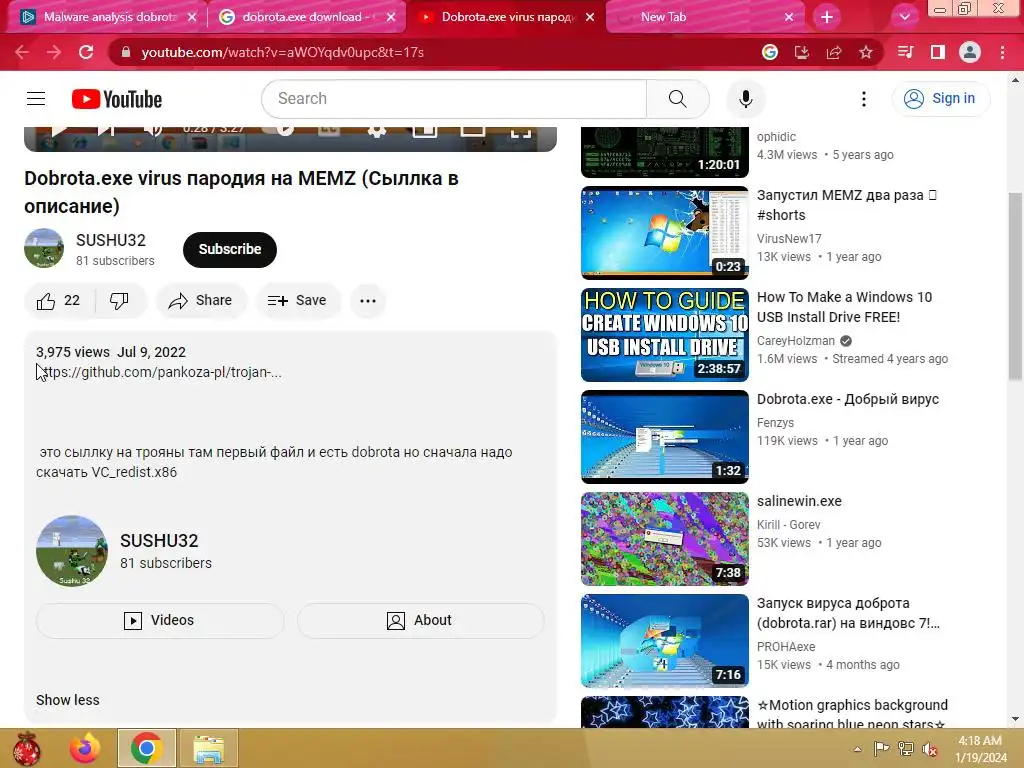
Task: Click Chrome icon in the taskbar
Action: (146, 748)
